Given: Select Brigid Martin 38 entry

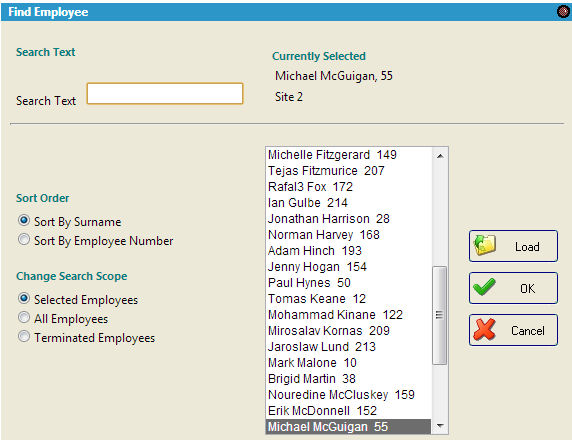Looking at the screenshot, I should tap(348, 379).
